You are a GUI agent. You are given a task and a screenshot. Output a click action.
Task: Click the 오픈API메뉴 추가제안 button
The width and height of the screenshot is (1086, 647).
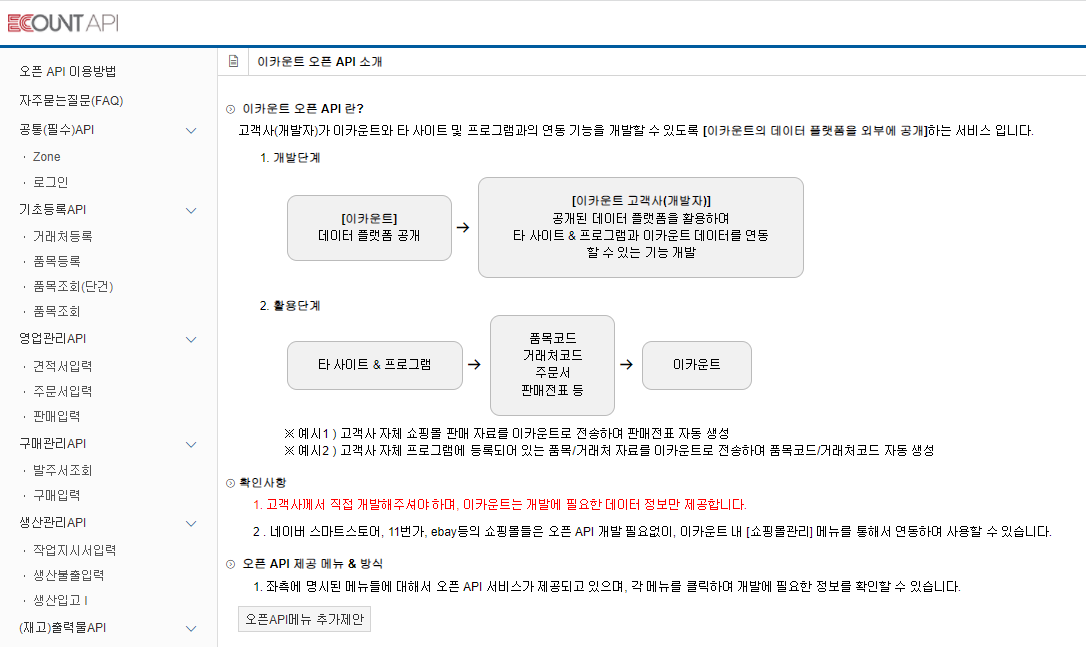pyautogui.click(x=304, y=619)
